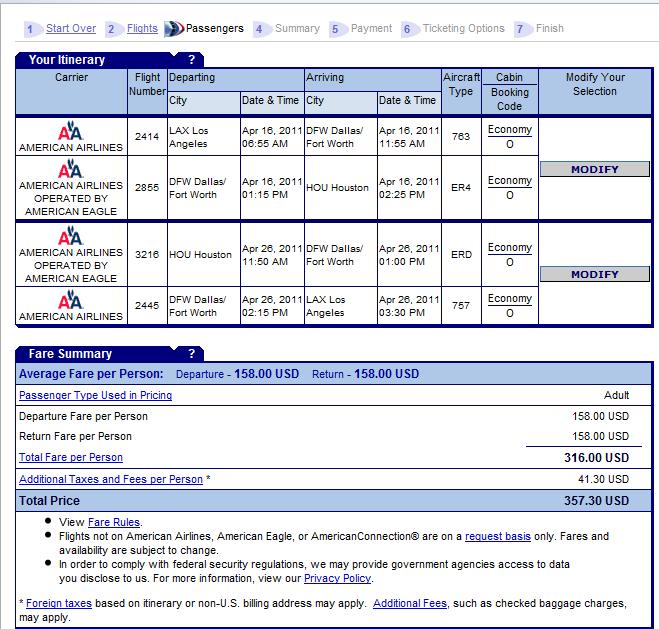Open the Cabin column header link
The height and width of the screenshot is (629, 659).
[x=509, y=78]
